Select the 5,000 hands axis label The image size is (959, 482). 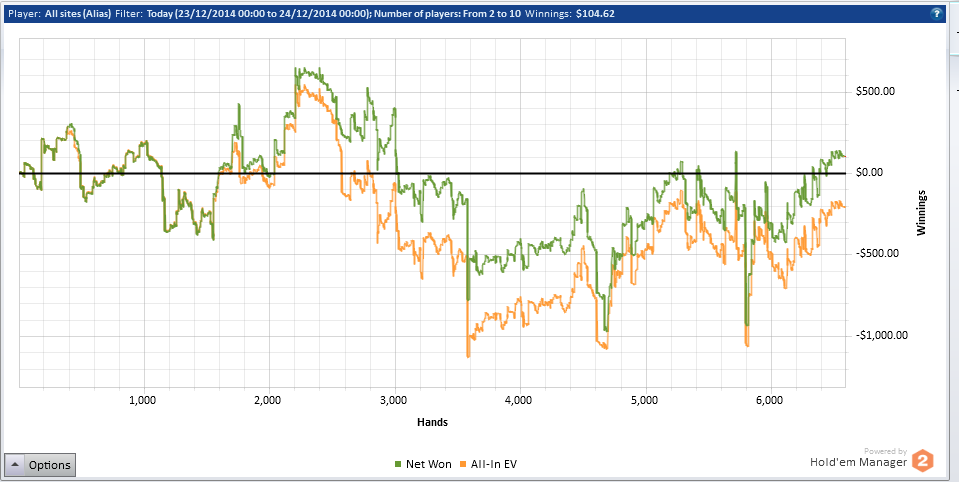click(x=645, y=401)
